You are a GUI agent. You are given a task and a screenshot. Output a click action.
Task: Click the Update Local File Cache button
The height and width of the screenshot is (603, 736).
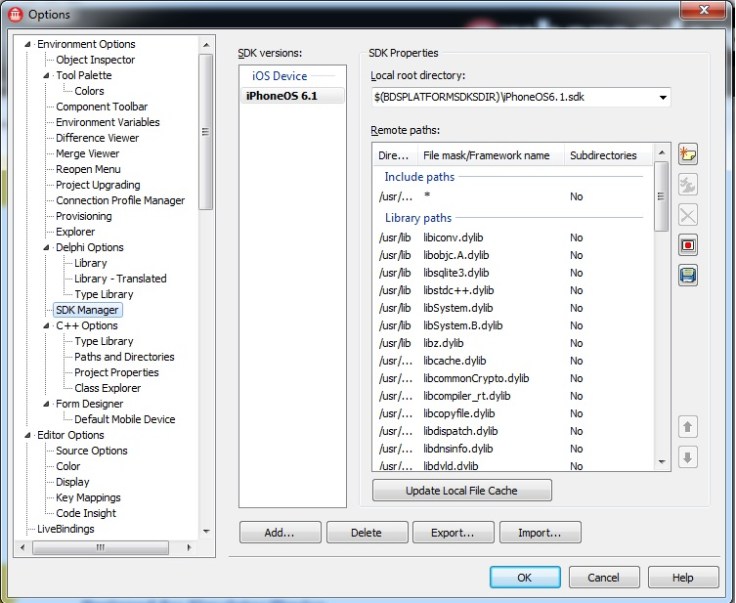point(461,491)
